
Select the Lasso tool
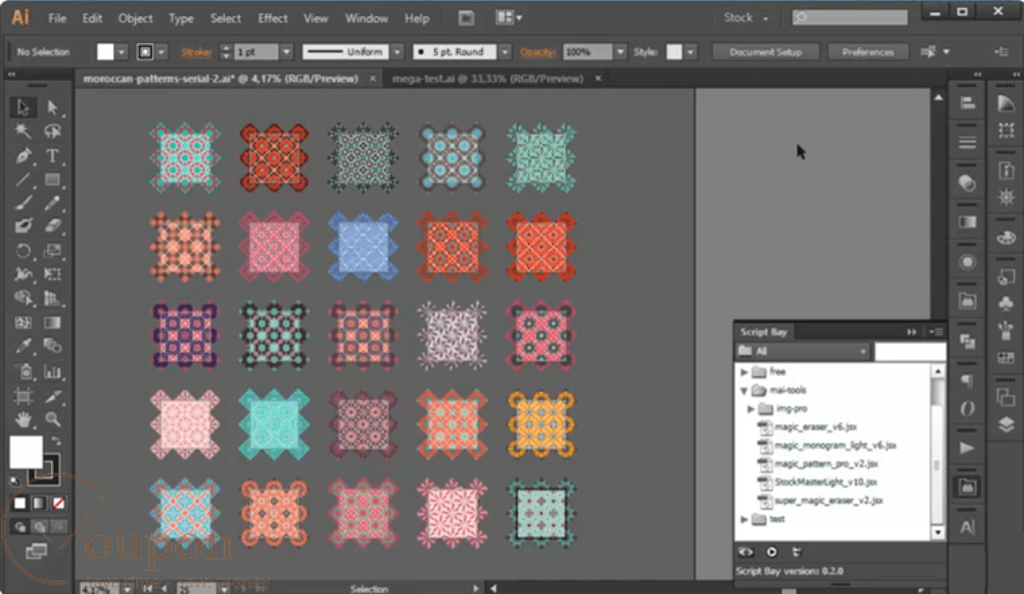(x=52, y=131)
